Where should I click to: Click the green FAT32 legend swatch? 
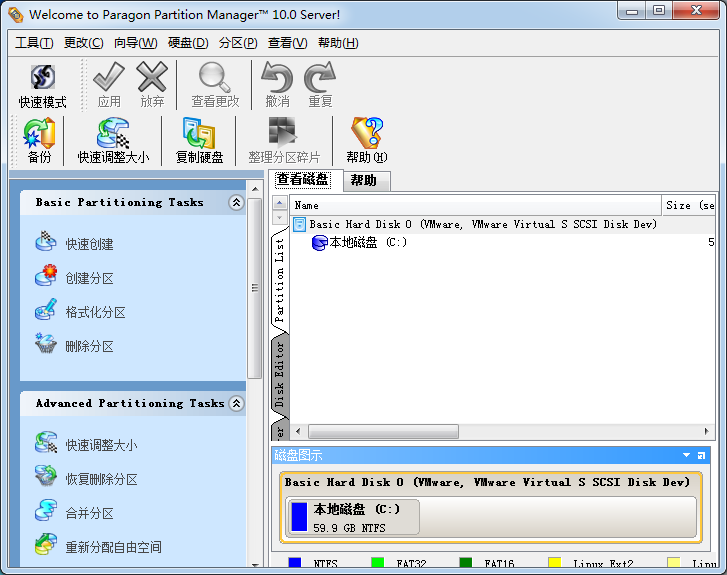tap(378, 563)
